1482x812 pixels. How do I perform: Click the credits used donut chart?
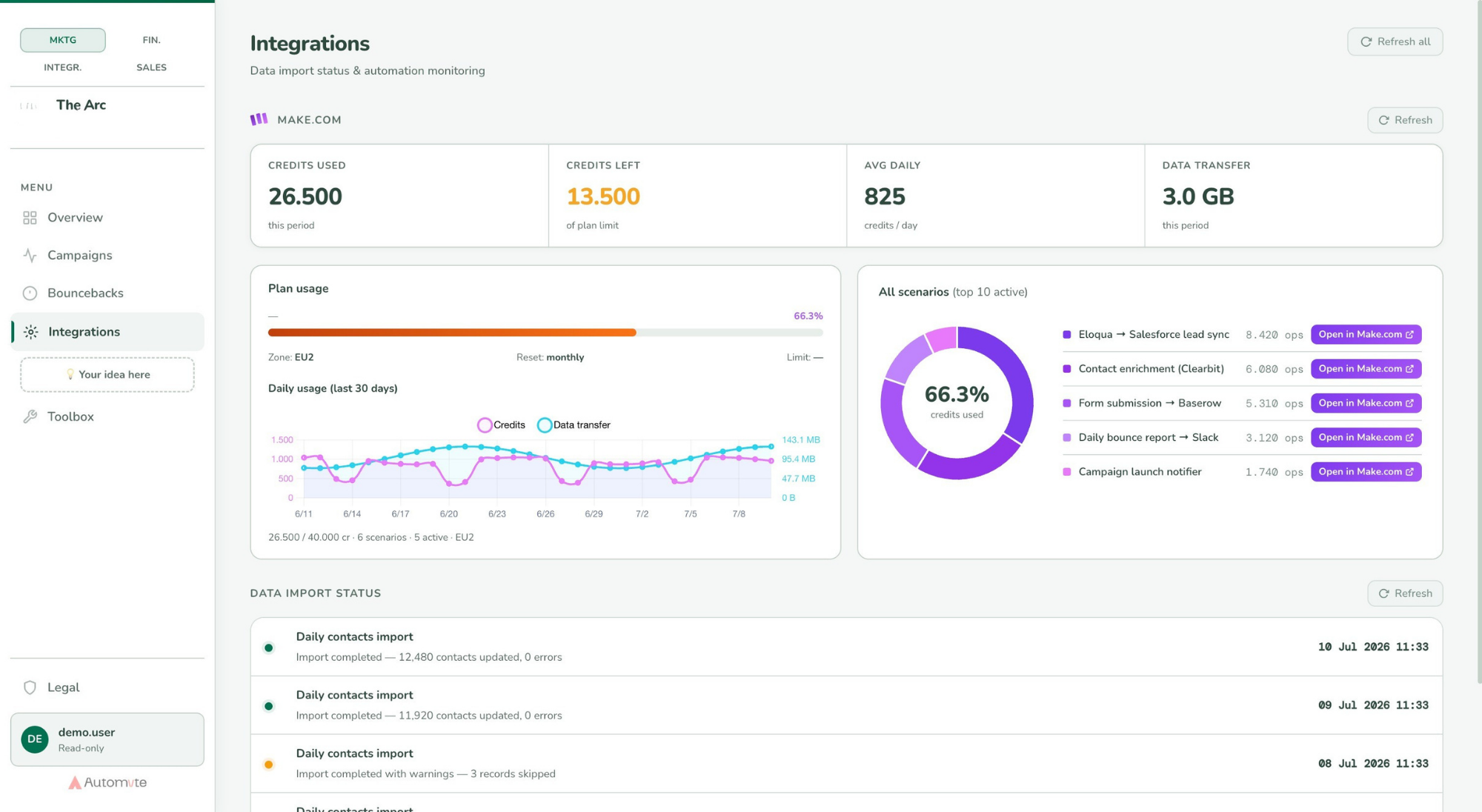tap(957, 403)
